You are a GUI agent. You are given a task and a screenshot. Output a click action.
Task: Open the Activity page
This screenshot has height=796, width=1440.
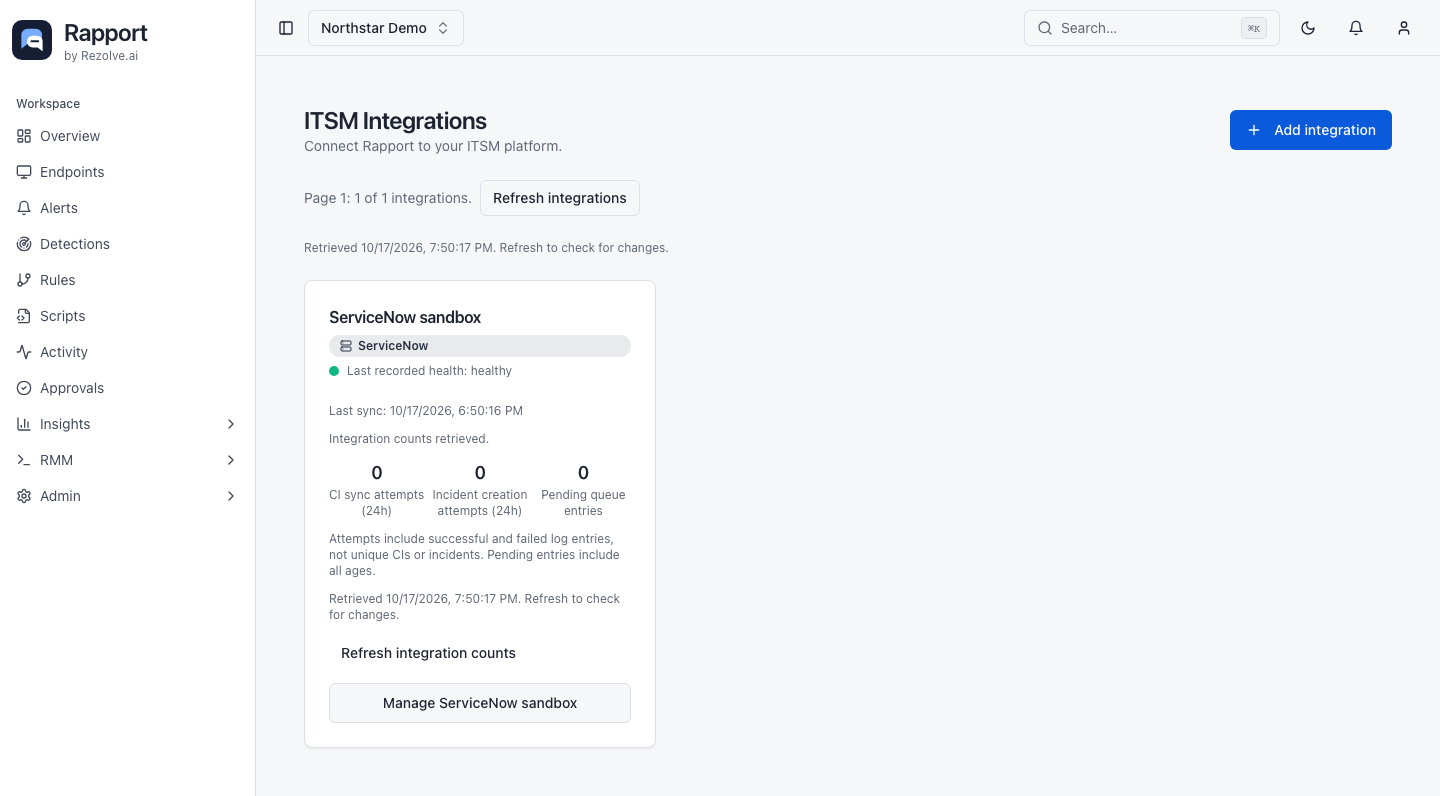128,352
